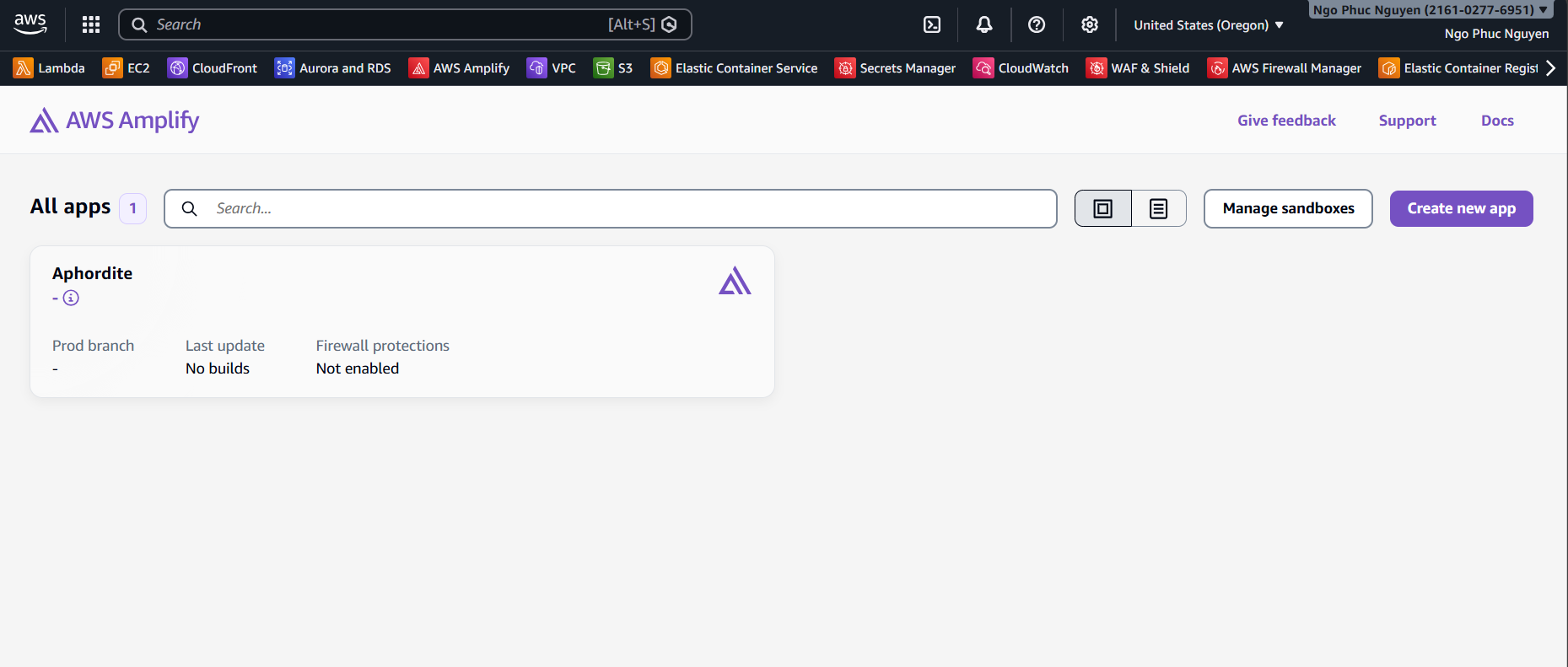Image resolution: width=1568 pixels, height=667 pixels.
Task: Open CloudShell terminal icon
Action: point(932,24)
